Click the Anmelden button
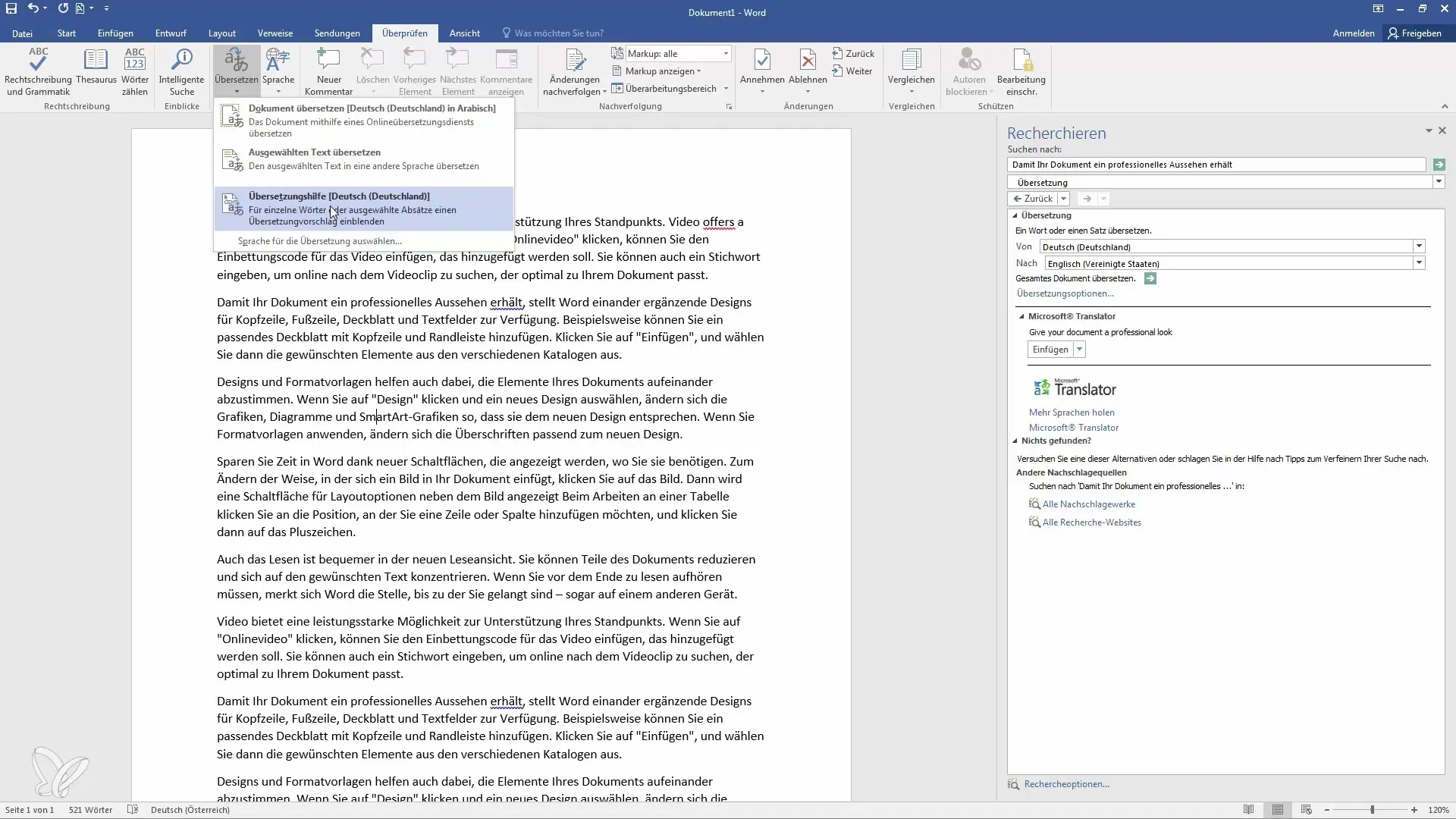The width and height of the screenshot is (1456, 819). point(1353,33)
